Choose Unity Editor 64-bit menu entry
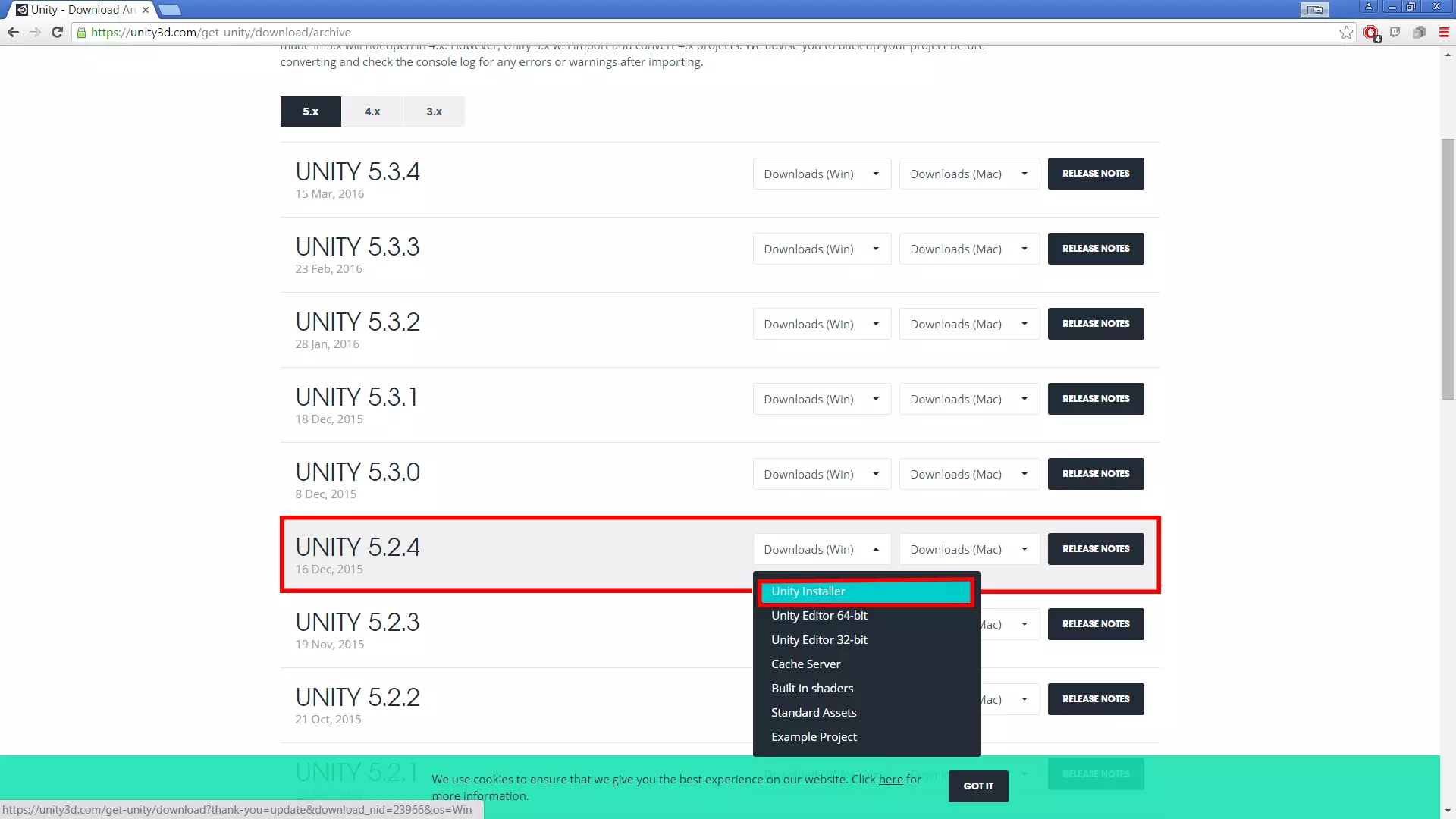The width and height of the screenshot is (1456, 819). (x=819, y=616)
